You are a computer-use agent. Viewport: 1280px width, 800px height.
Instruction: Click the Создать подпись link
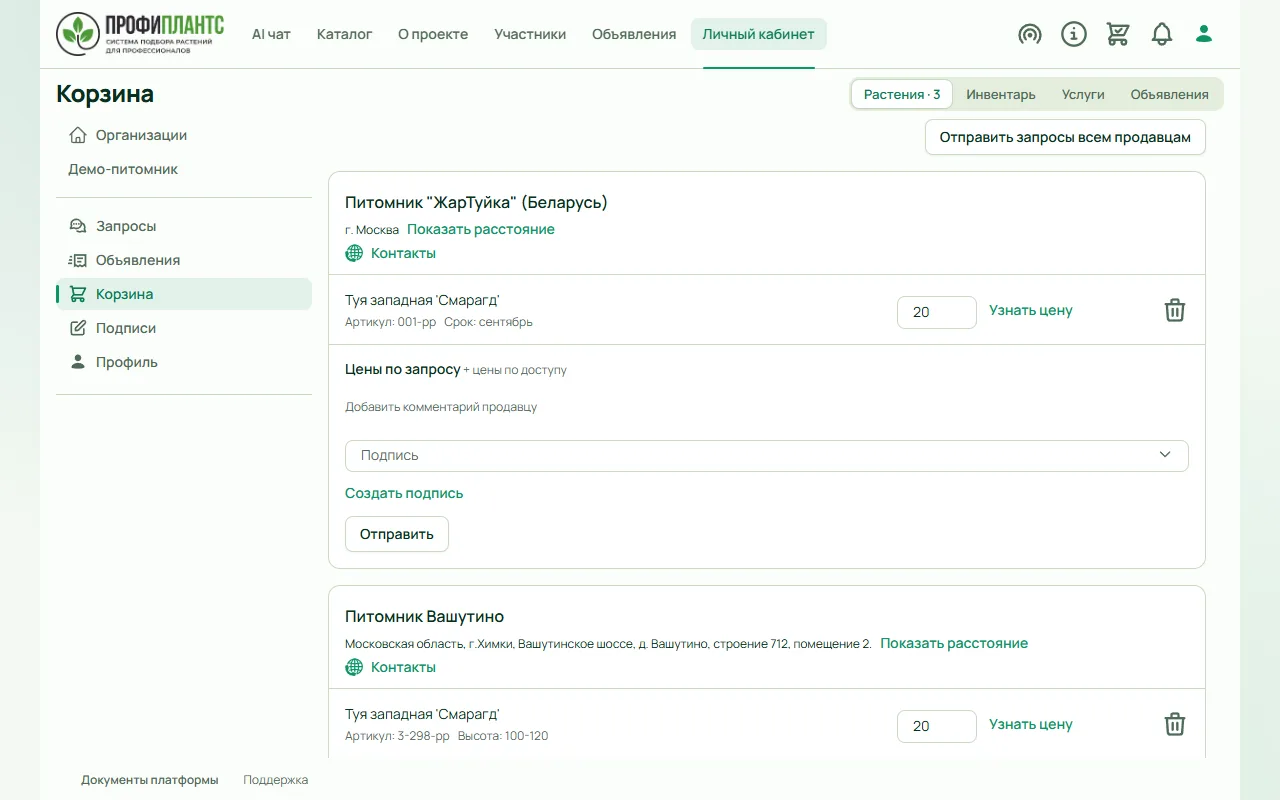tap(404, 493)
